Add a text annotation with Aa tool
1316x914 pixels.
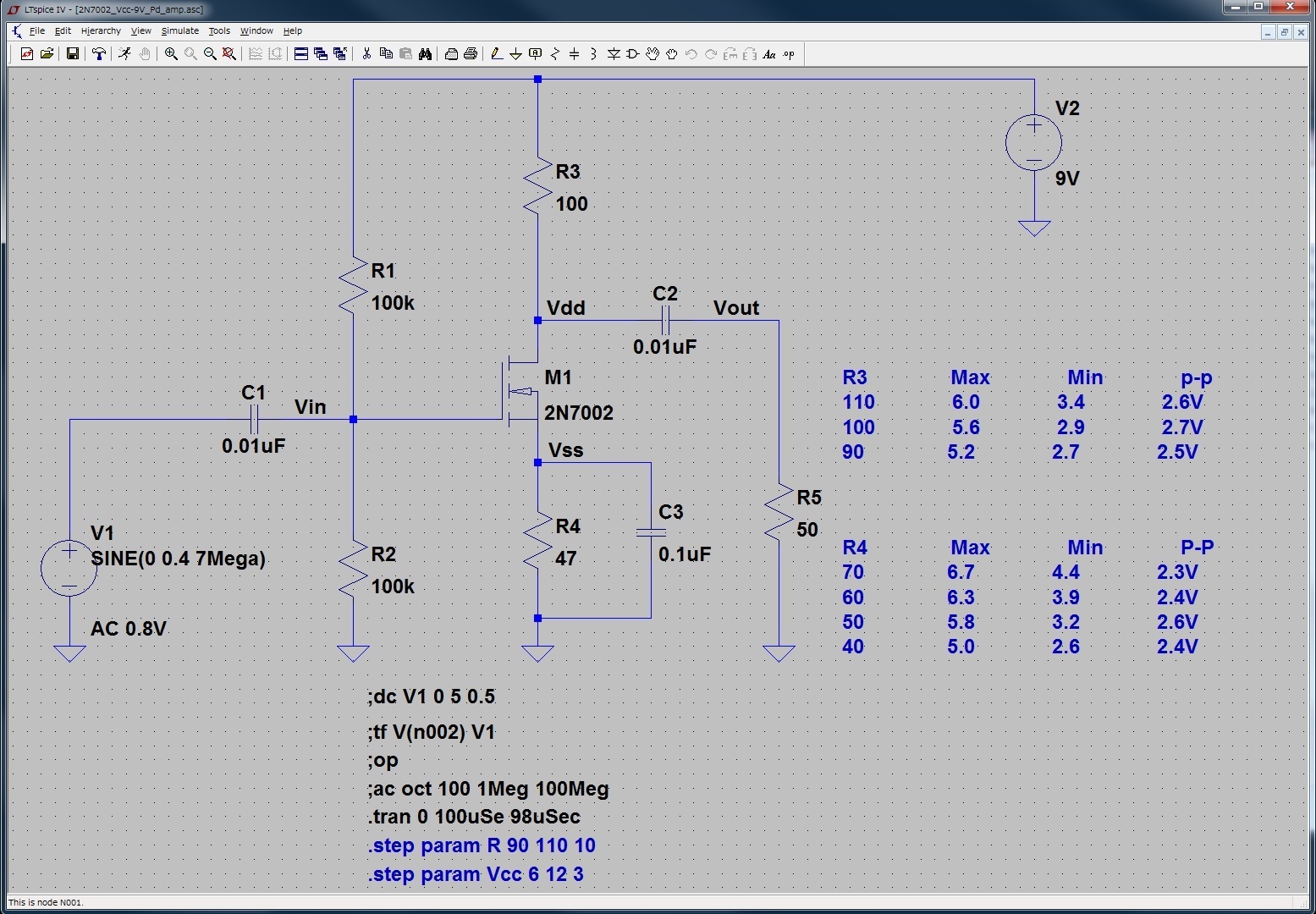[x=768, y=53]
